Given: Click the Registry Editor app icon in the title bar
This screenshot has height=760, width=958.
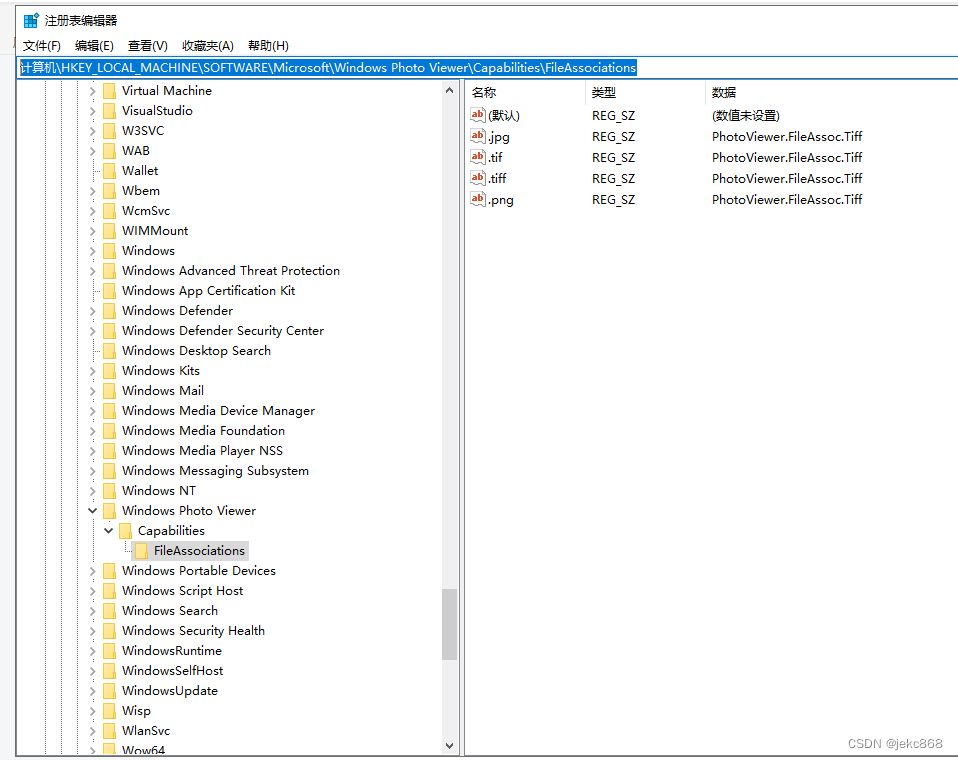Looking at the screenshot, I should click(31, 20).
